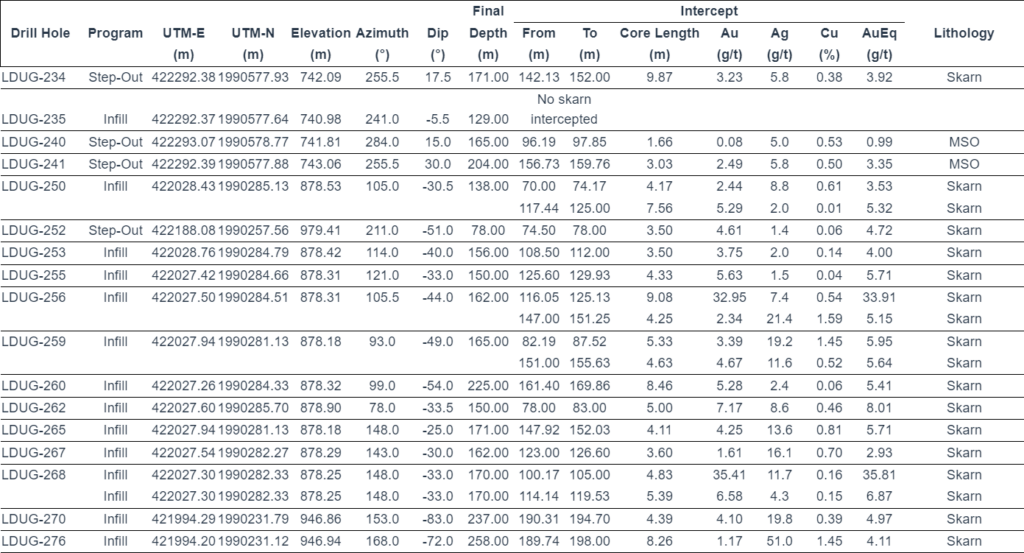The width and height of the screenshot is (1024, 553).
Task: Select the "Azimuth" column header
Action: pos(382,33)
